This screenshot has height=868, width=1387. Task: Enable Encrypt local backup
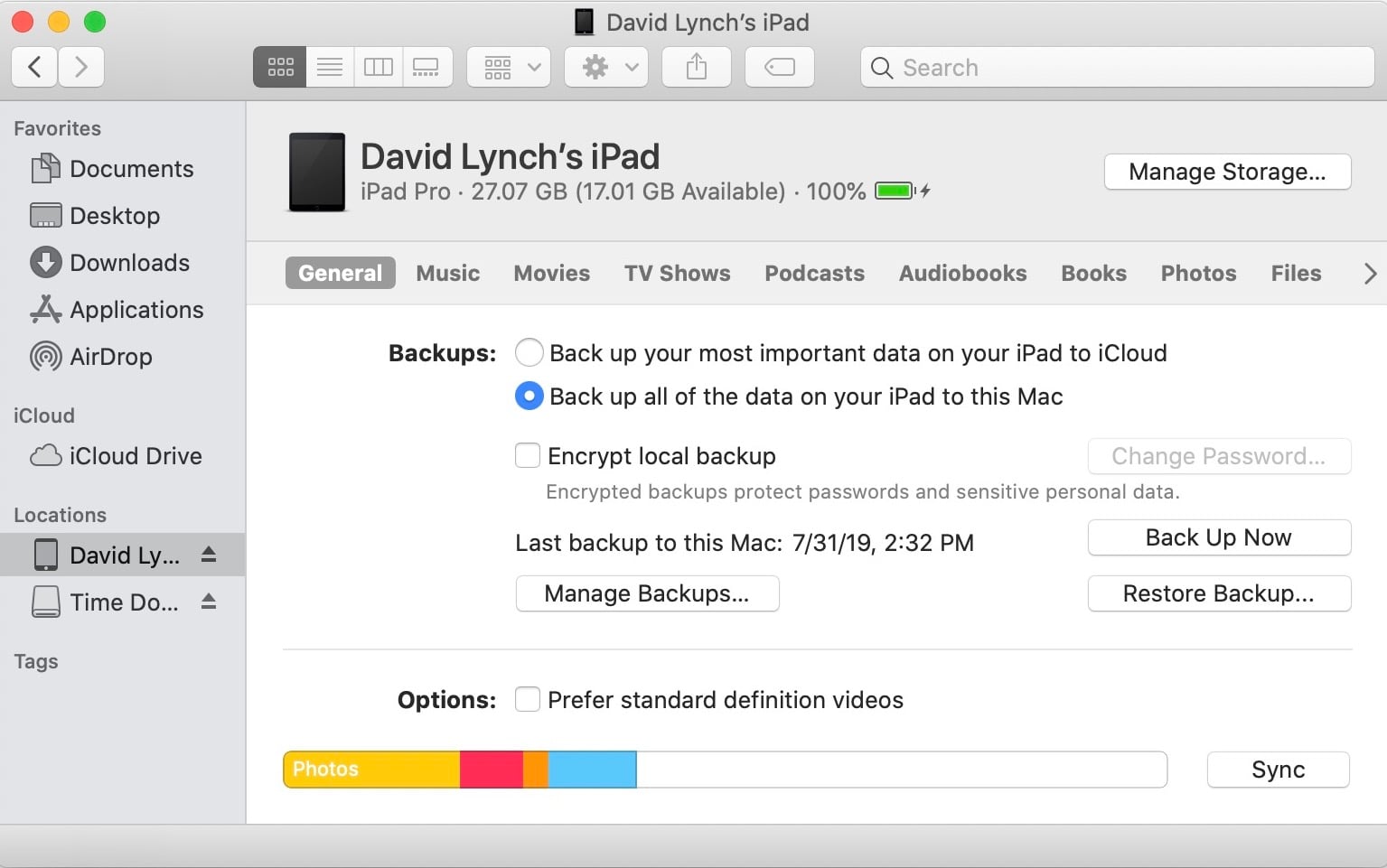coord(528,455)
